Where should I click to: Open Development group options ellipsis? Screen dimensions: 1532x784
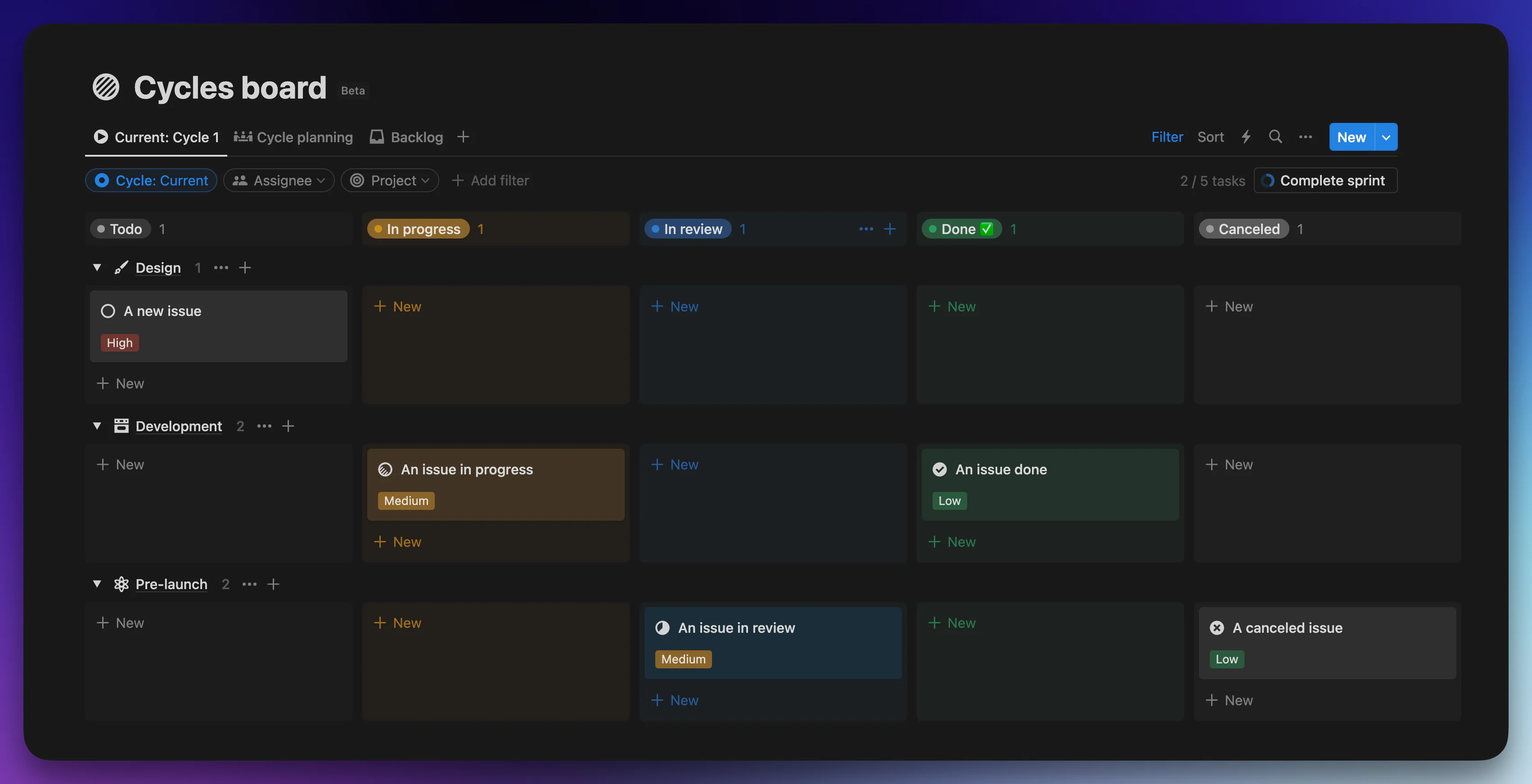pyautogui.click(x=263, y=427)
